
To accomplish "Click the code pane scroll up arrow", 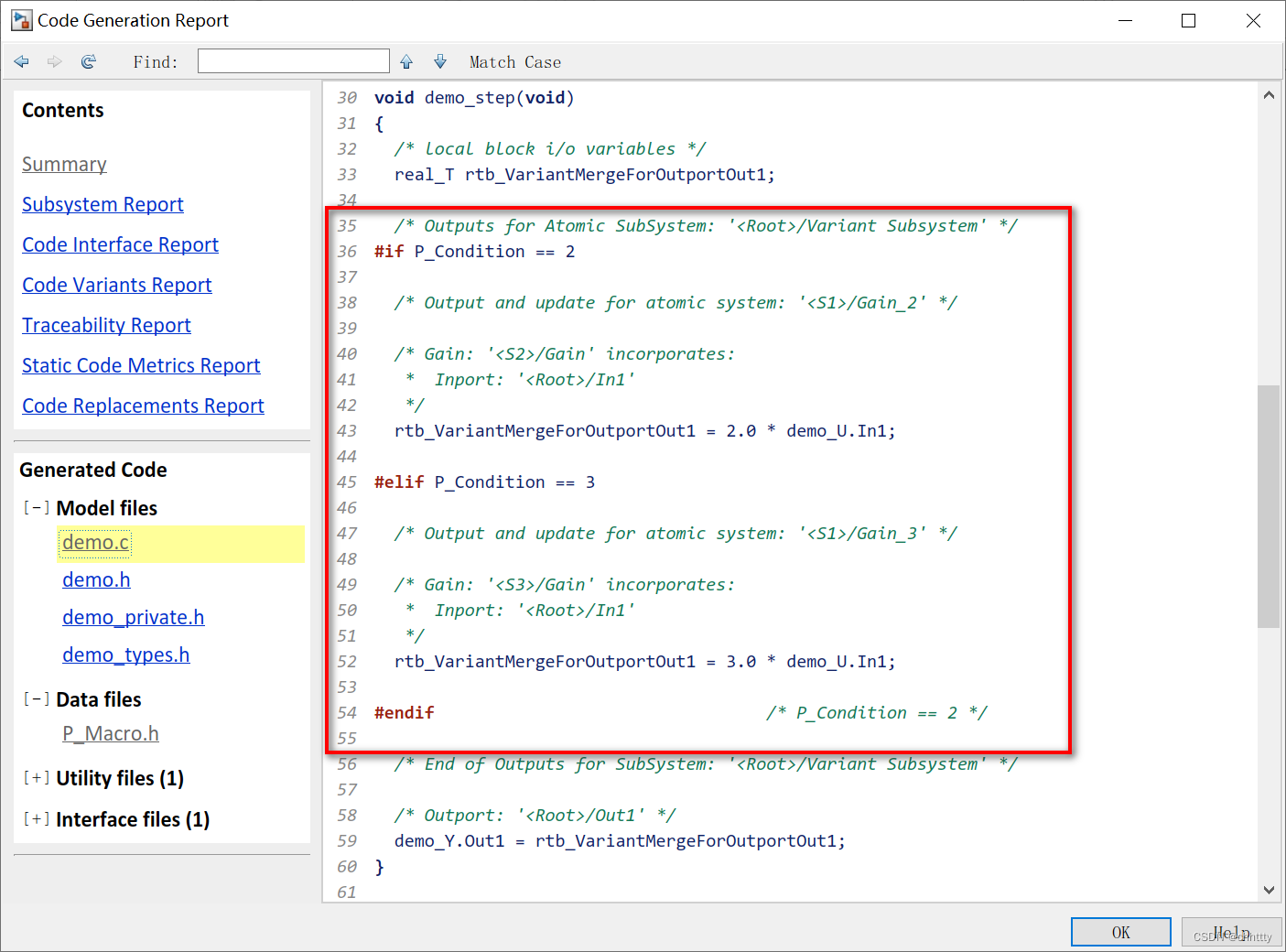I will point(1269,95).
